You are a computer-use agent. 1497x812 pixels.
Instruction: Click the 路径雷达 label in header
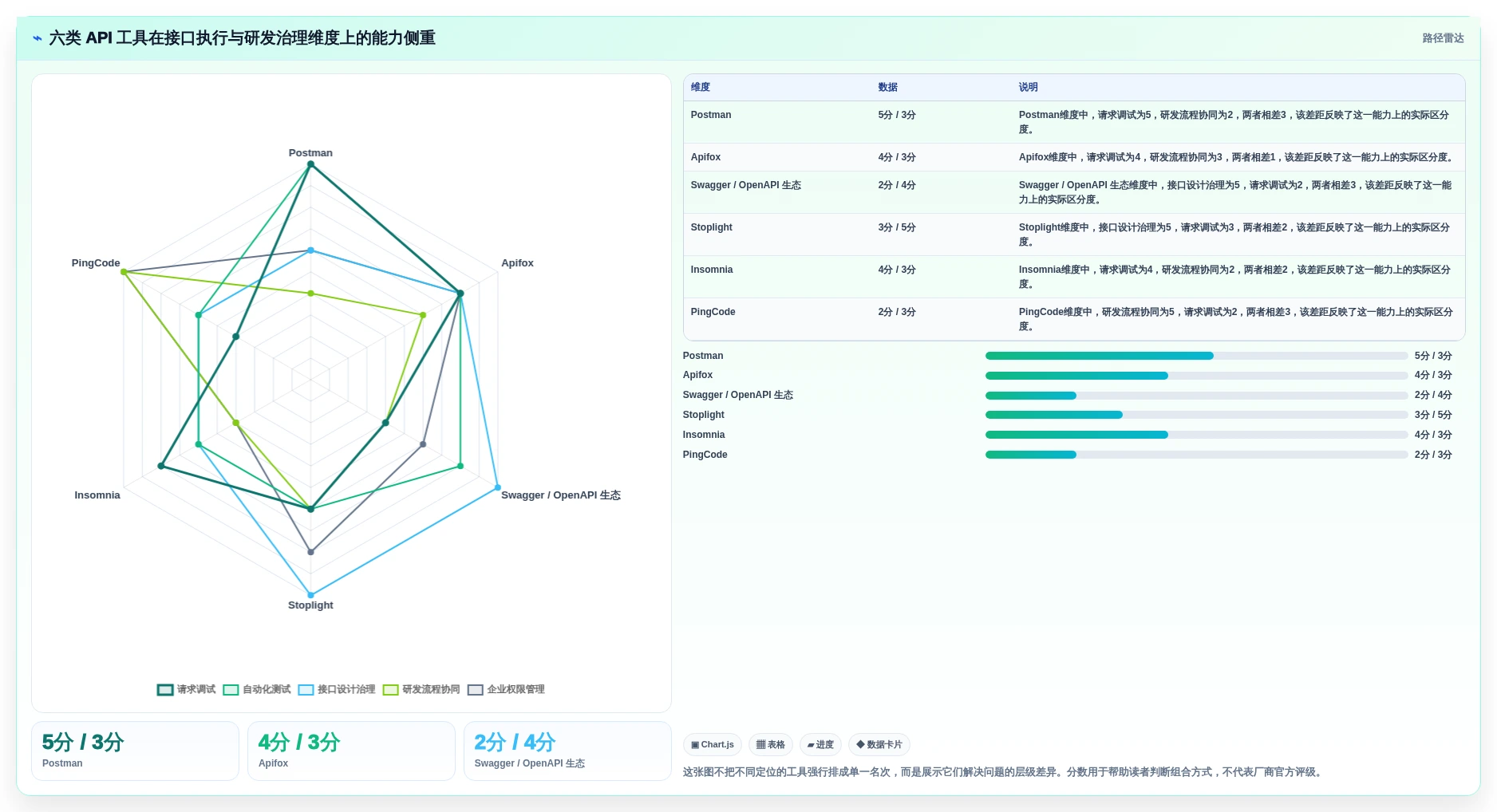point(1443,38)
